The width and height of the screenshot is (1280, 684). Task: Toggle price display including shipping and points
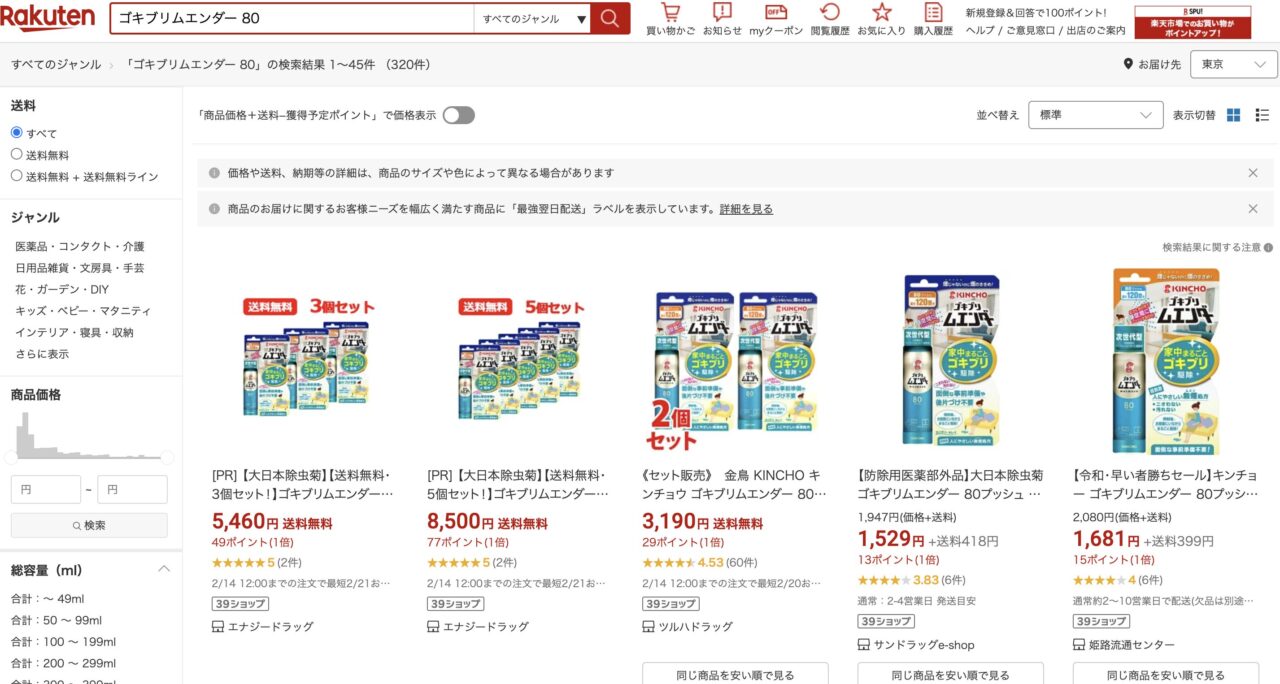459,115
